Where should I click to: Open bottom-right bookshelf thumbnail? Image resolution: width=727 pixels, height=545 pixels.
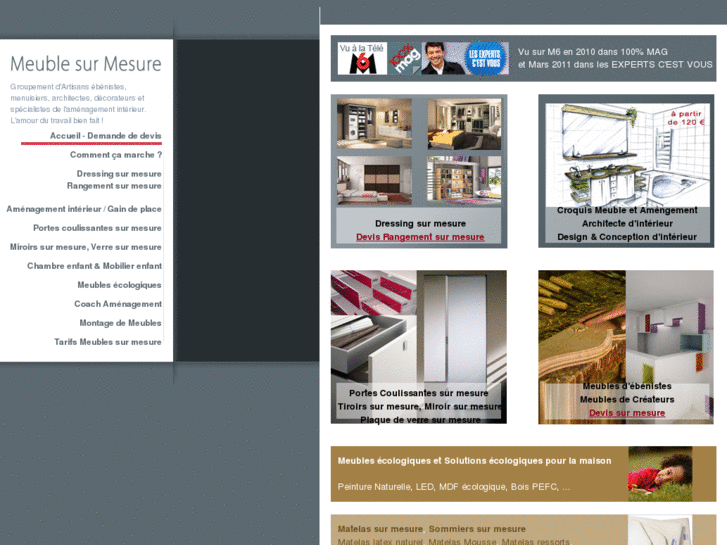pos(464,180)
